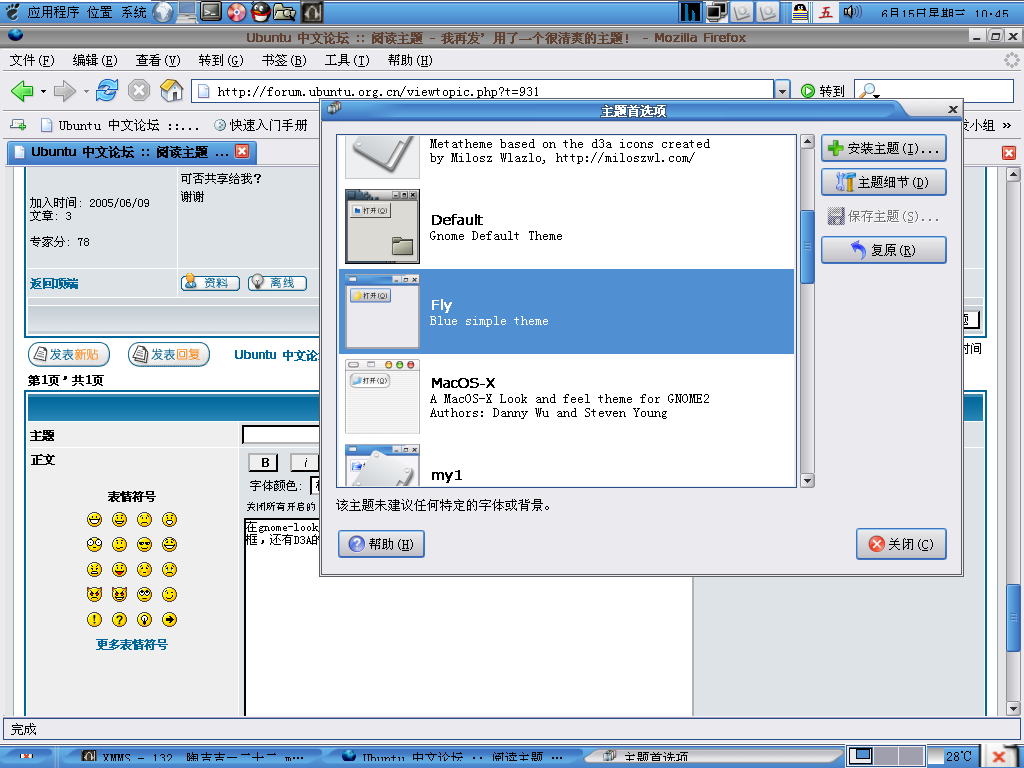
Task: Insert the question mark emoticon
Action: (x=120, y=619)
